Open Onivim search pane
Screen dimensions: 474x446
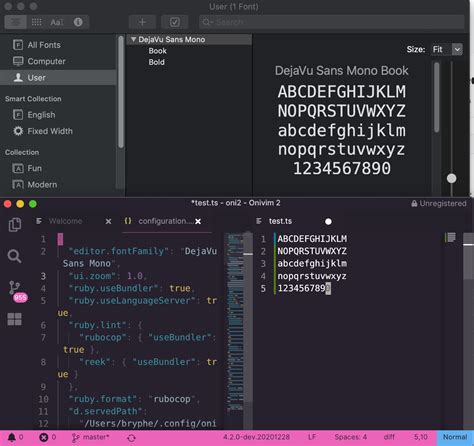[x=15, y=256]
